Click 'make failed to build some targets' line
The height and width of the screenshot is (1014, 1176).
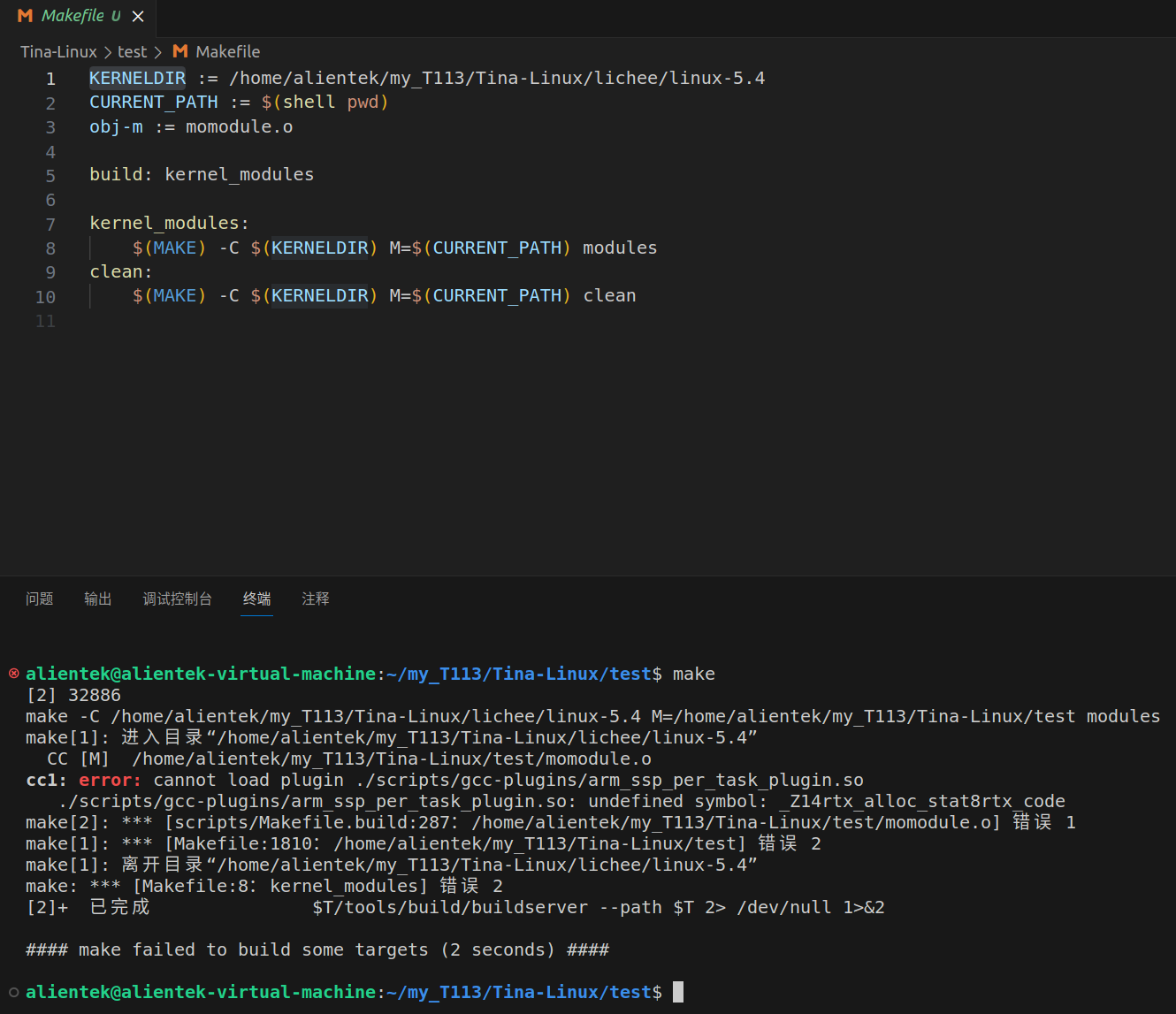tap(317, 949)
